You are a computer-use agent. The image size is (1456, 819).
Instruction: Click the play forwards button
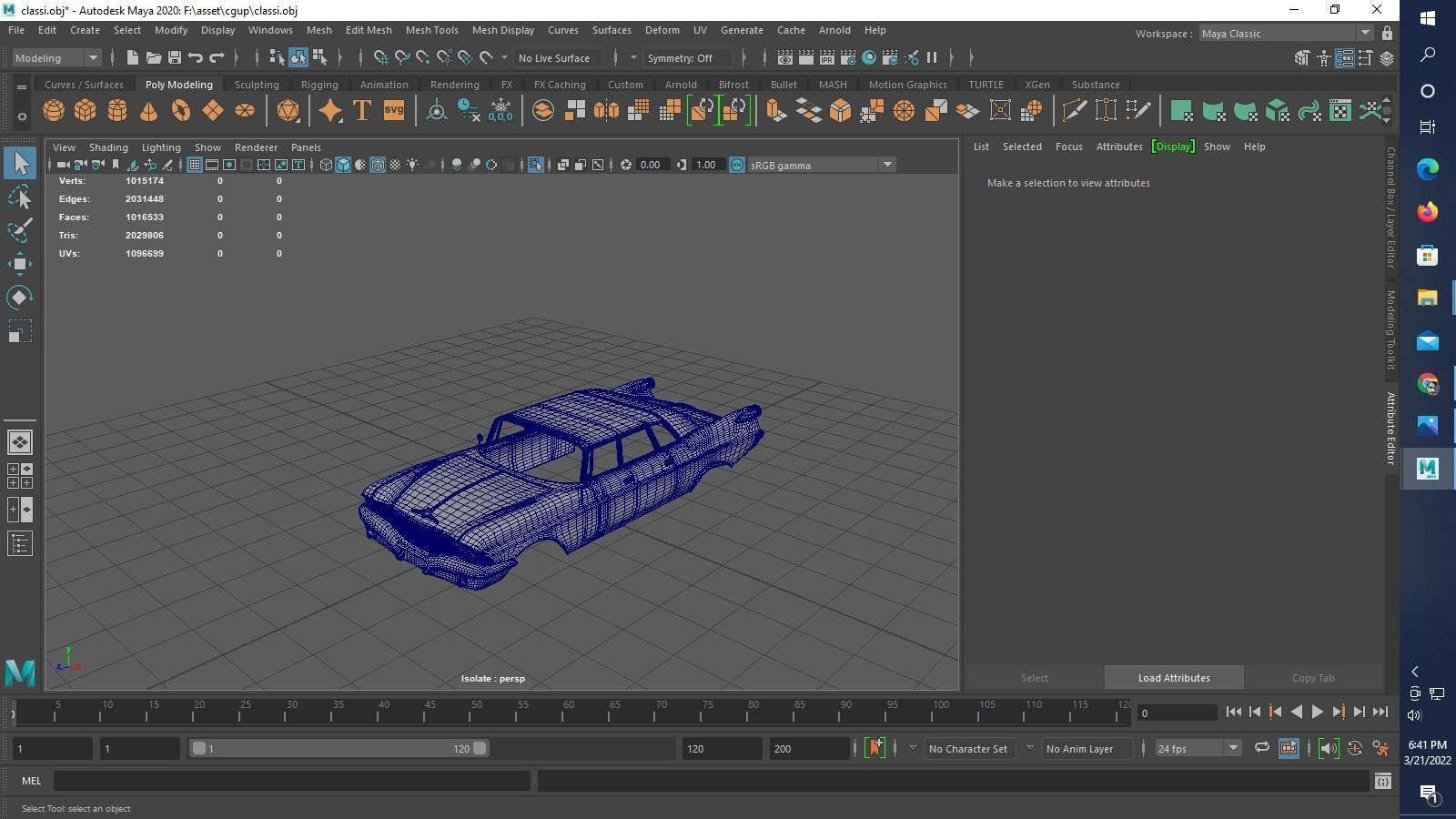click(1317, 713)
